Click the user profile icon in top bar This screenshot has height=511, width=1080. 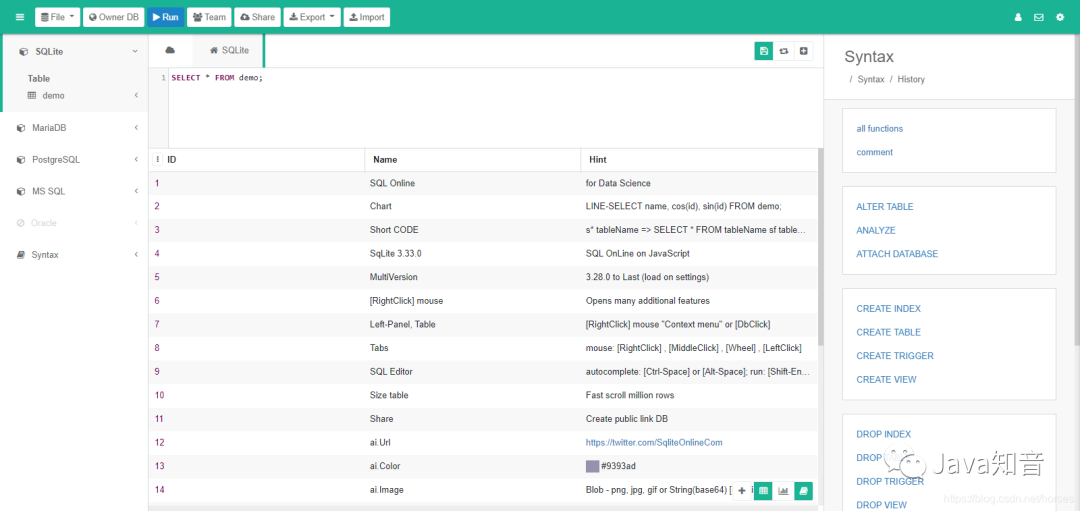click(x=1017, y=17)
